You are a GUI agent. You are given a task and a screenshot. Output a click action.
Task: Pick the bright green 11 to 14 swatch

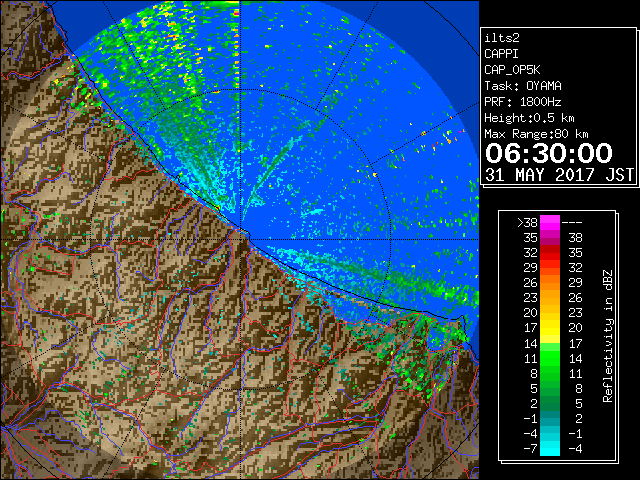click(550, 358)
